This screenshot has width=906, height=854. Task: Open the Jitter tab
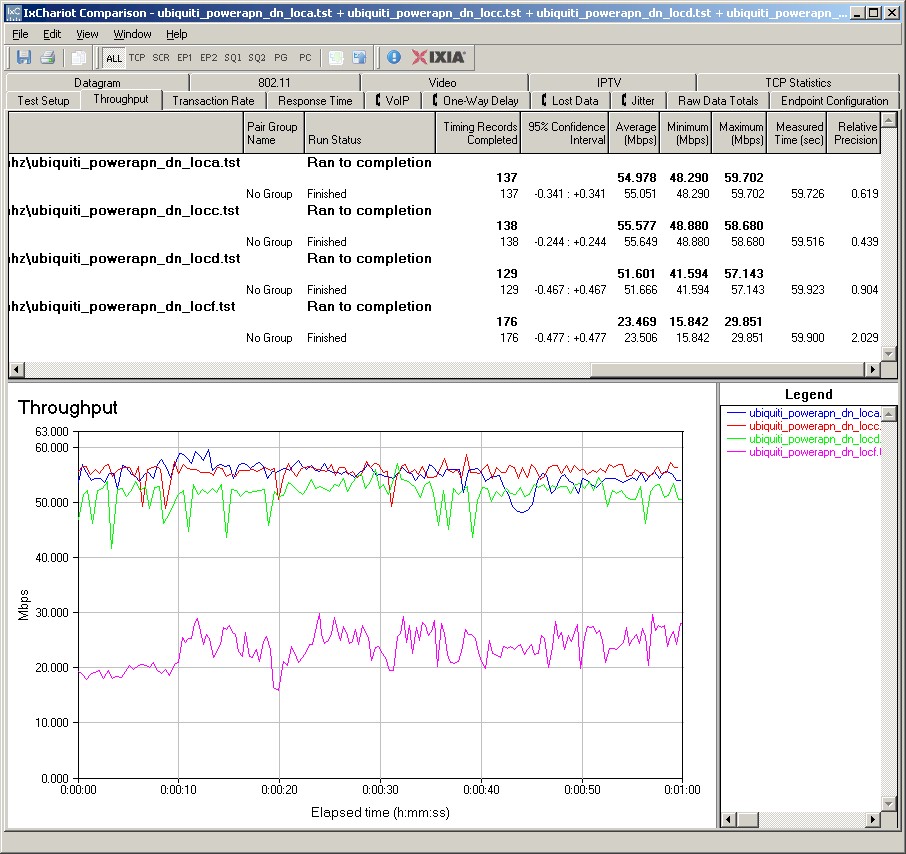coord(638,101)
